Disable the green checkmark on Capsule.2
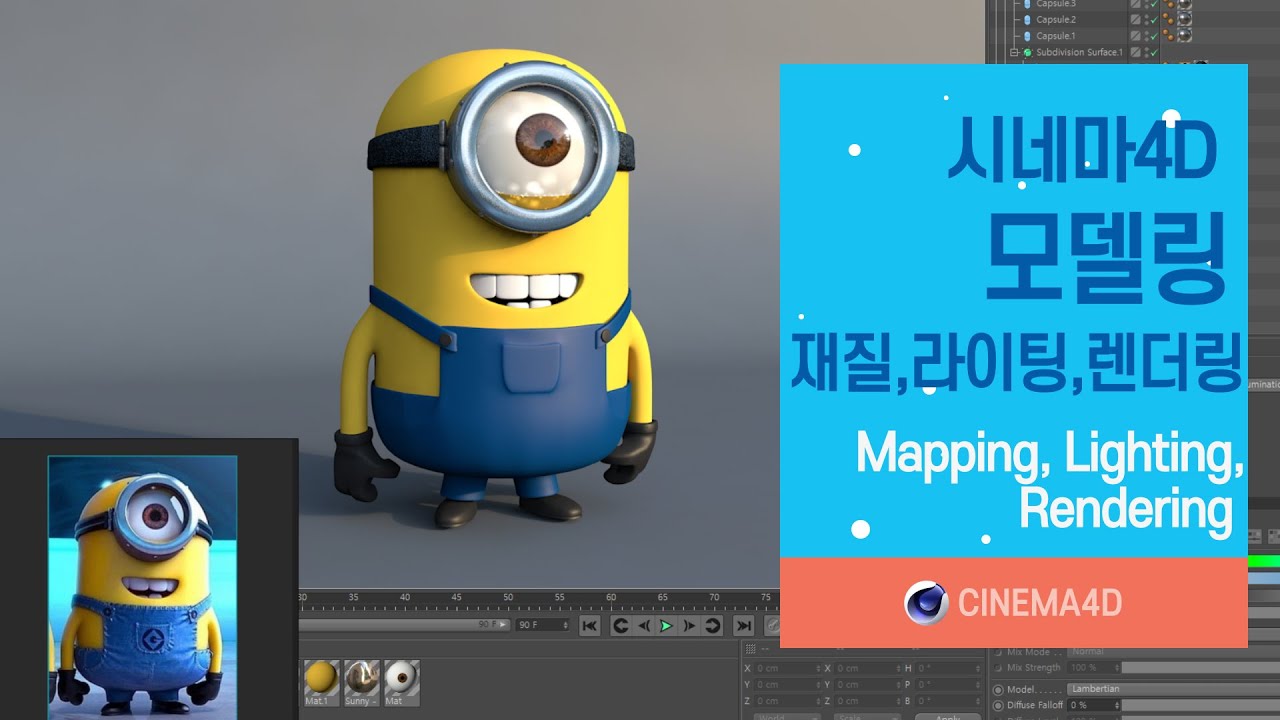Viewport: 1280px width, 720px height. tap(1153, 20)
